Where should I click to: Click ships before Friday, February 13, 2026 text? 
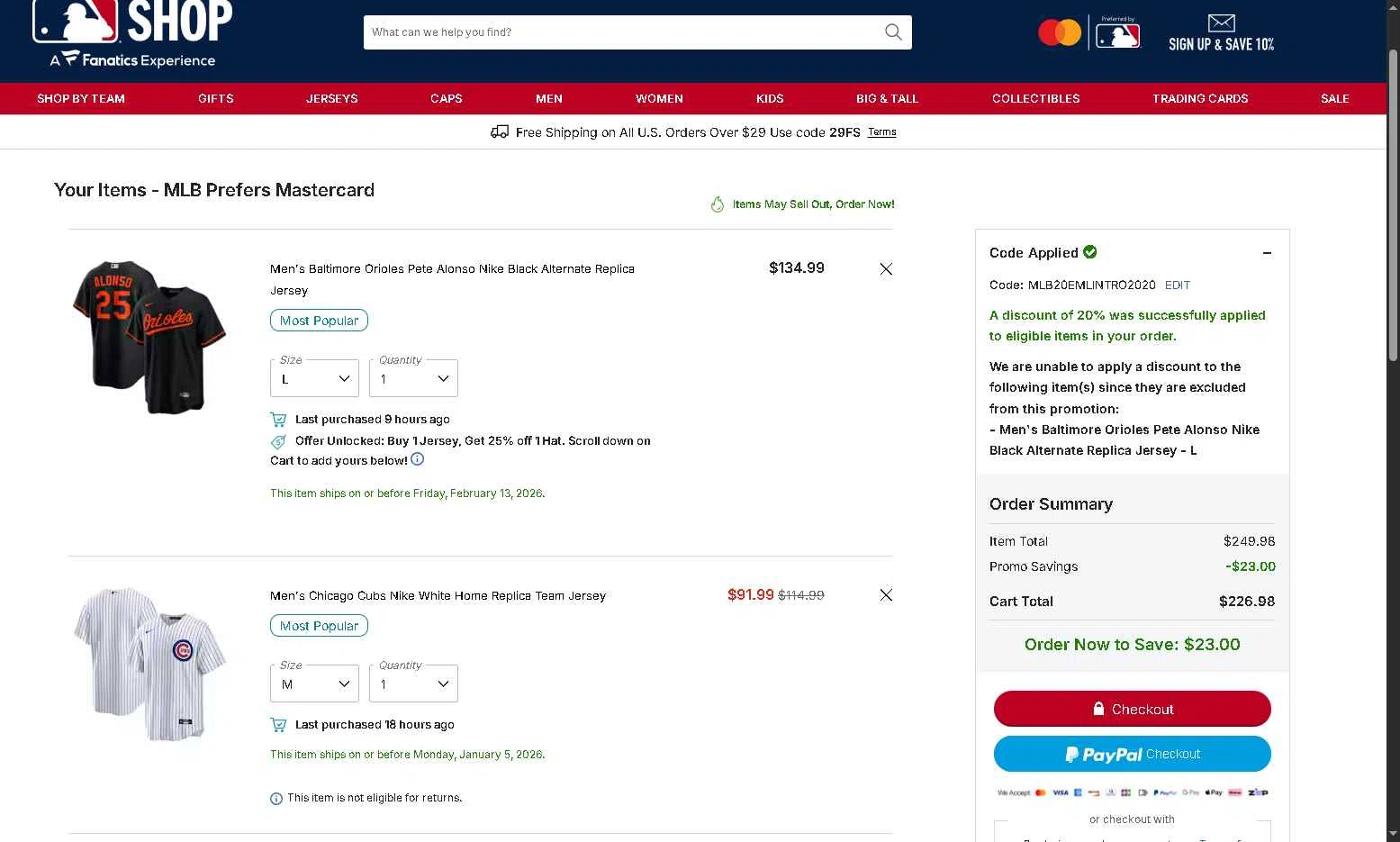point(407,493)
